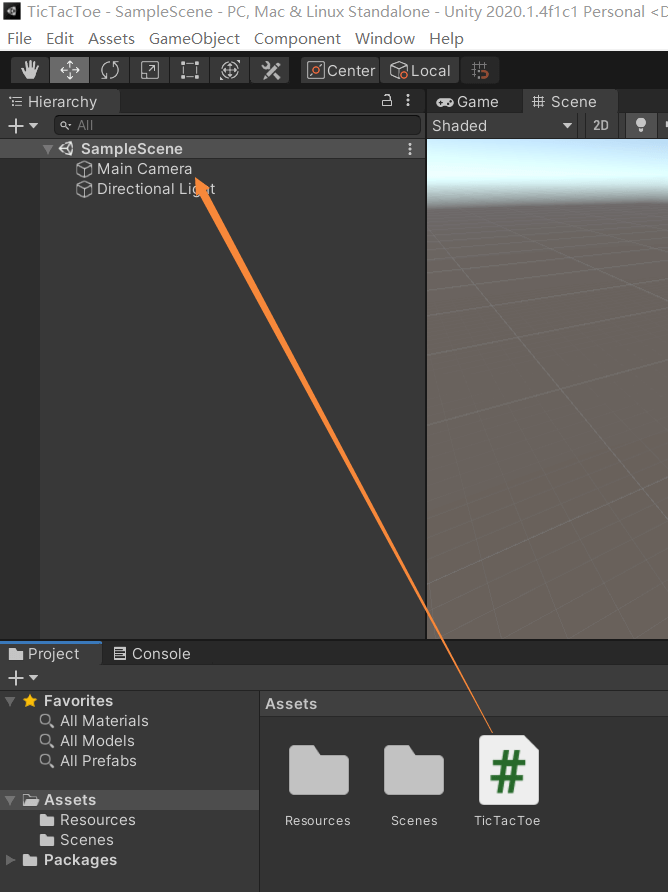Open Help menu

coord(446,39)
